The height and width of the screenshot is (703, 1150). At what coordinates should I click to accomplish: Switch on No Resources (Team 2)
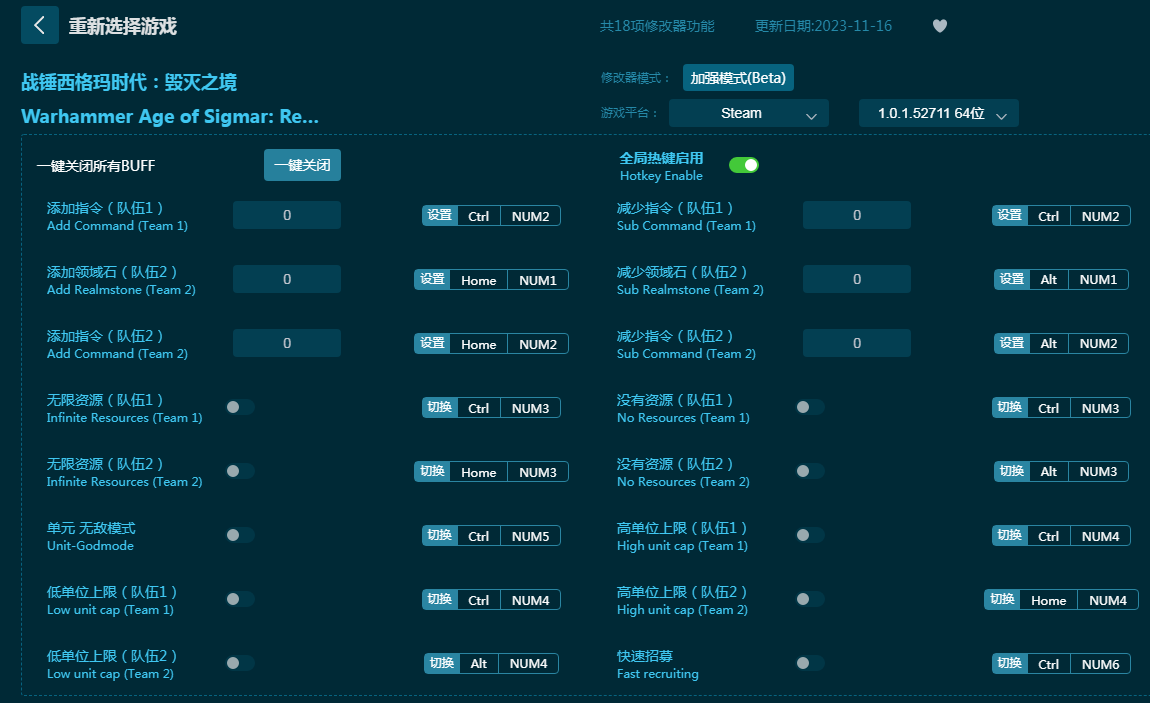tap(810, 471)
